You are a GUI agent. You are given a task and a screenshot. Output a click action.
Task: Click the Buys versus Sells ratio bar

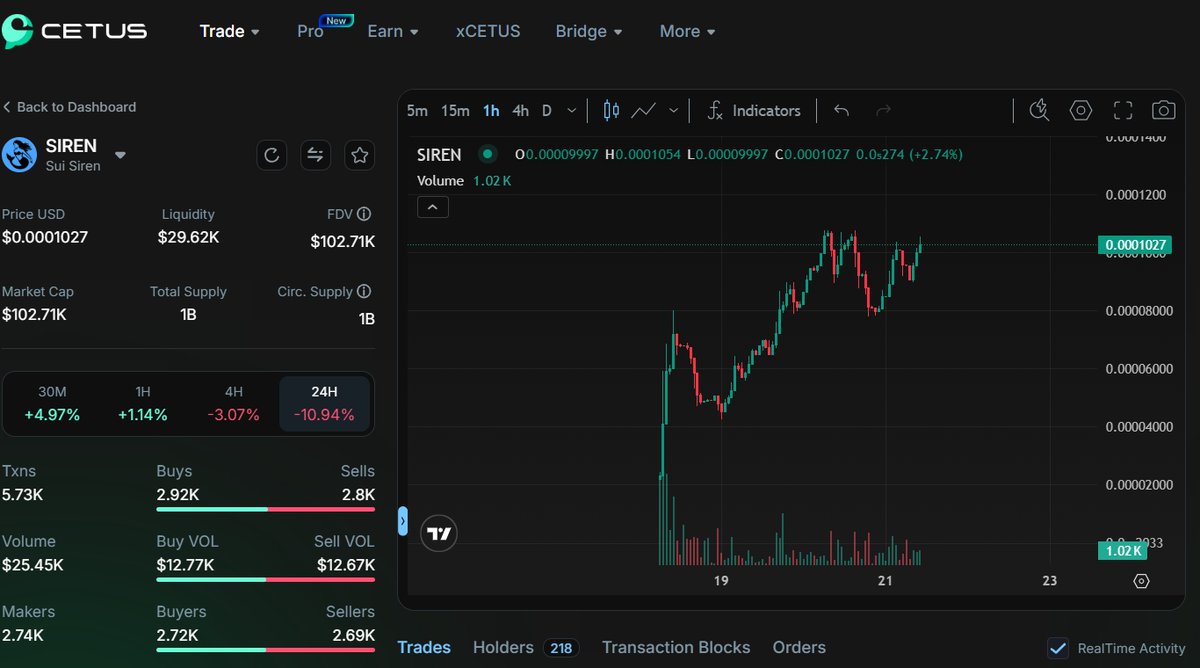pos(265,509)
